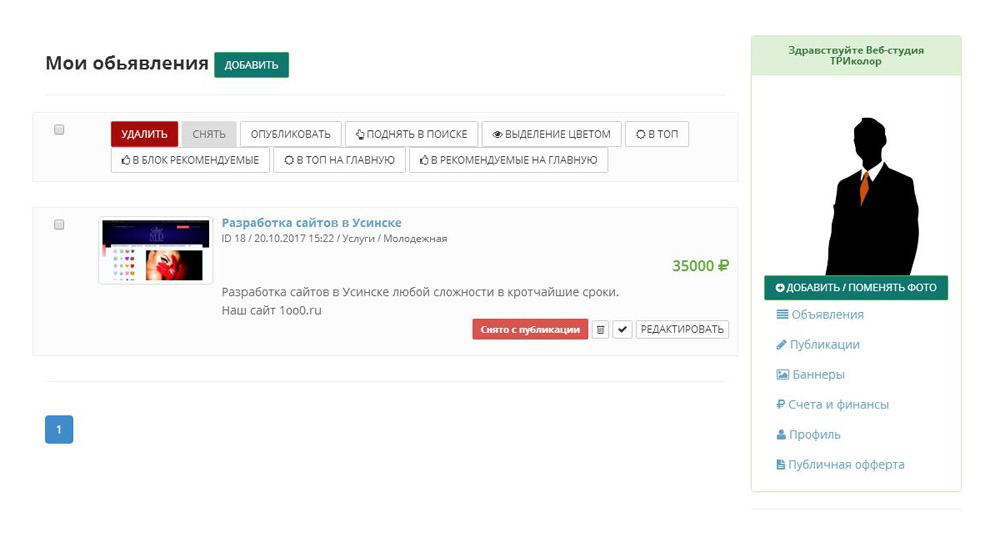
Task: Open Счета и финансы in the sidebar
Action: 832,405
